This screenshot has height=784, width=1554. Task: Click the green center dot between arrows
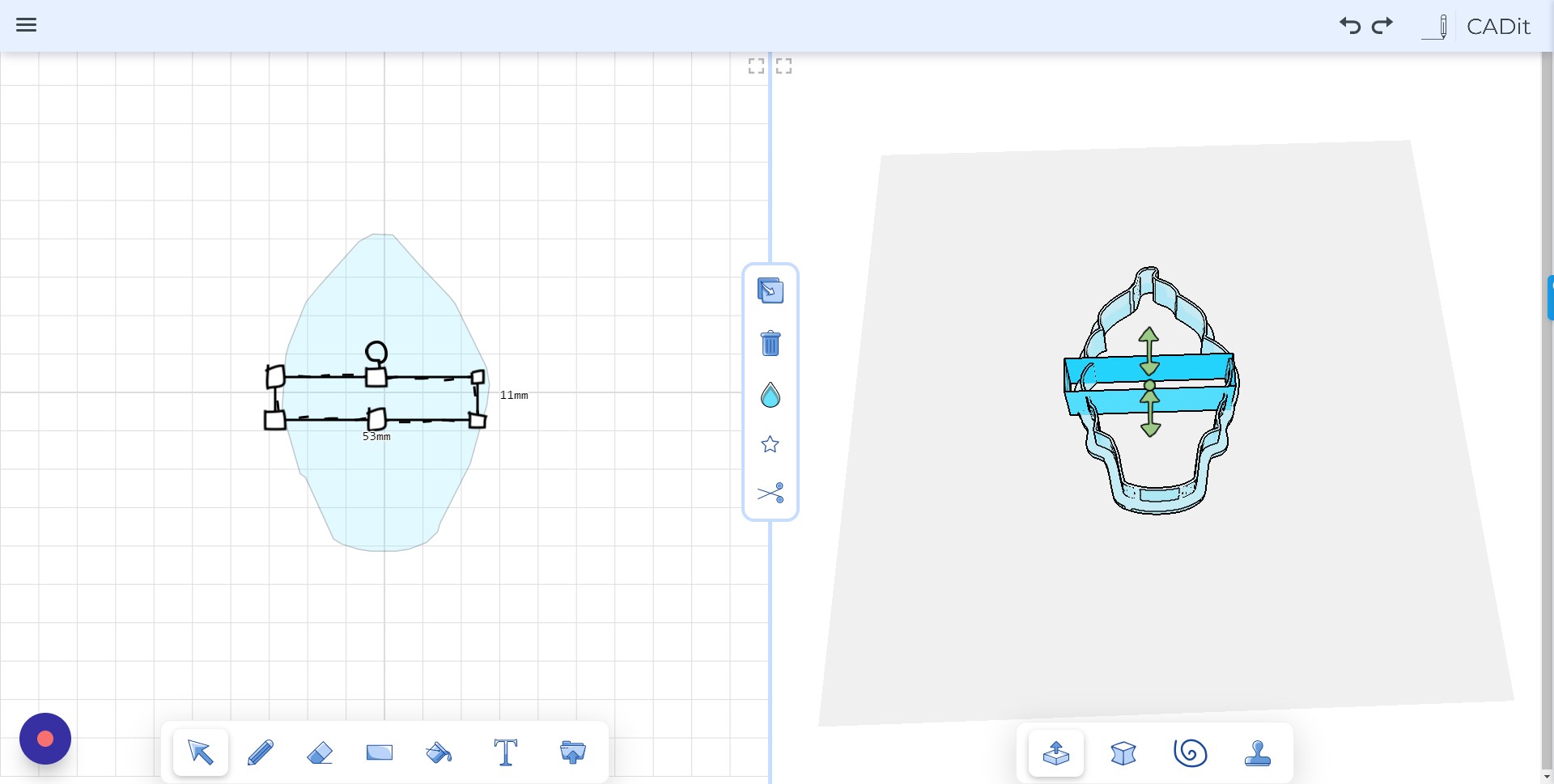tap(1149, 386)
